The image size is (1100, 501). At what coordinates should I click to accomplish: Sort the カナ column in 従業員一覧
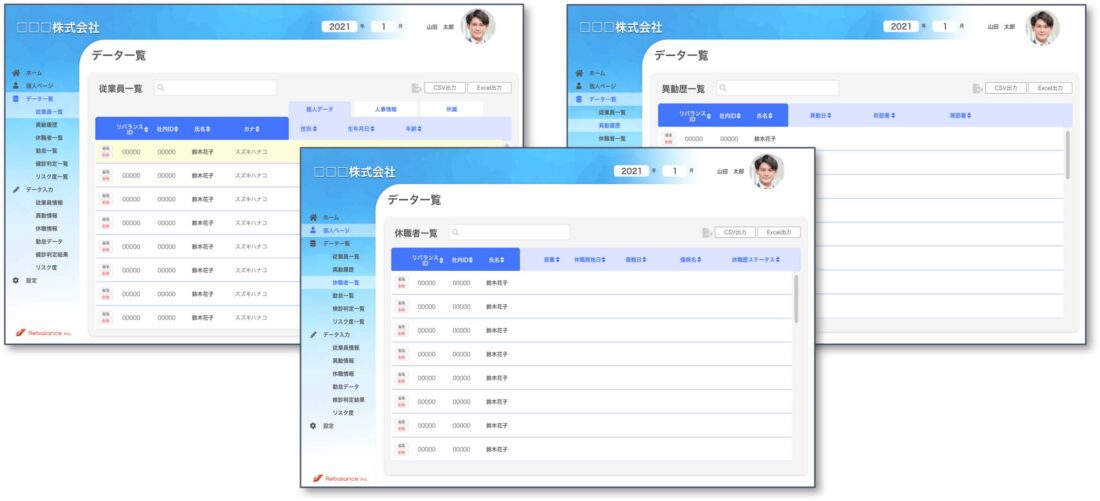(x=251, y=129)
